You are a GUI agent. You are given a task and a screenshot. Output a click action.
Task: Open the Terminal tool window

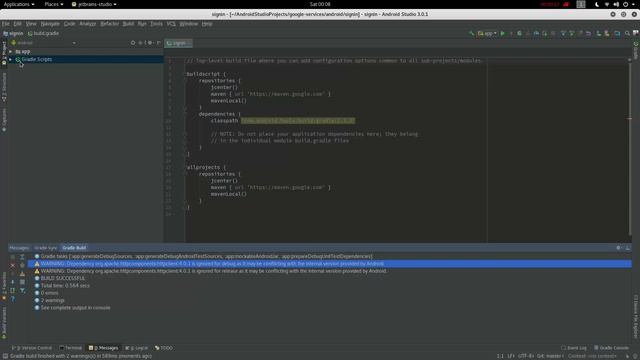pyautogui.click(x=71, y=348)
